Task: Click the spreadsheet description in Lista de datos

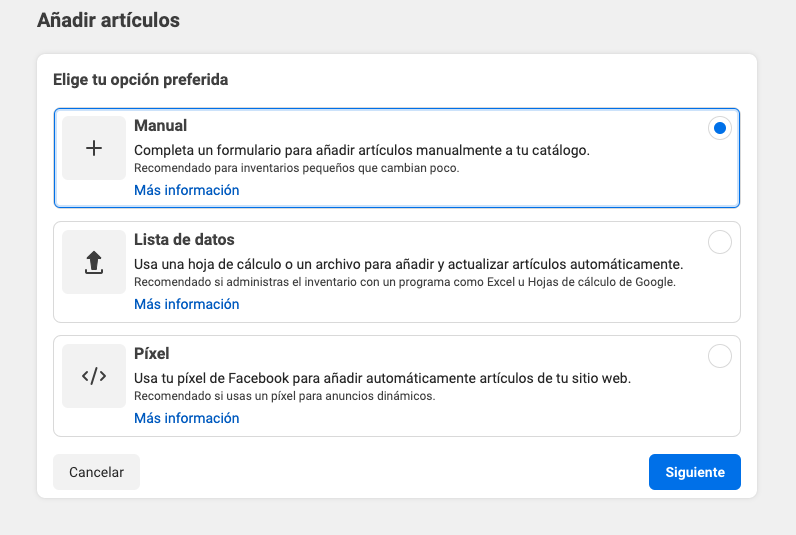Action: click(x=408, y=264)
